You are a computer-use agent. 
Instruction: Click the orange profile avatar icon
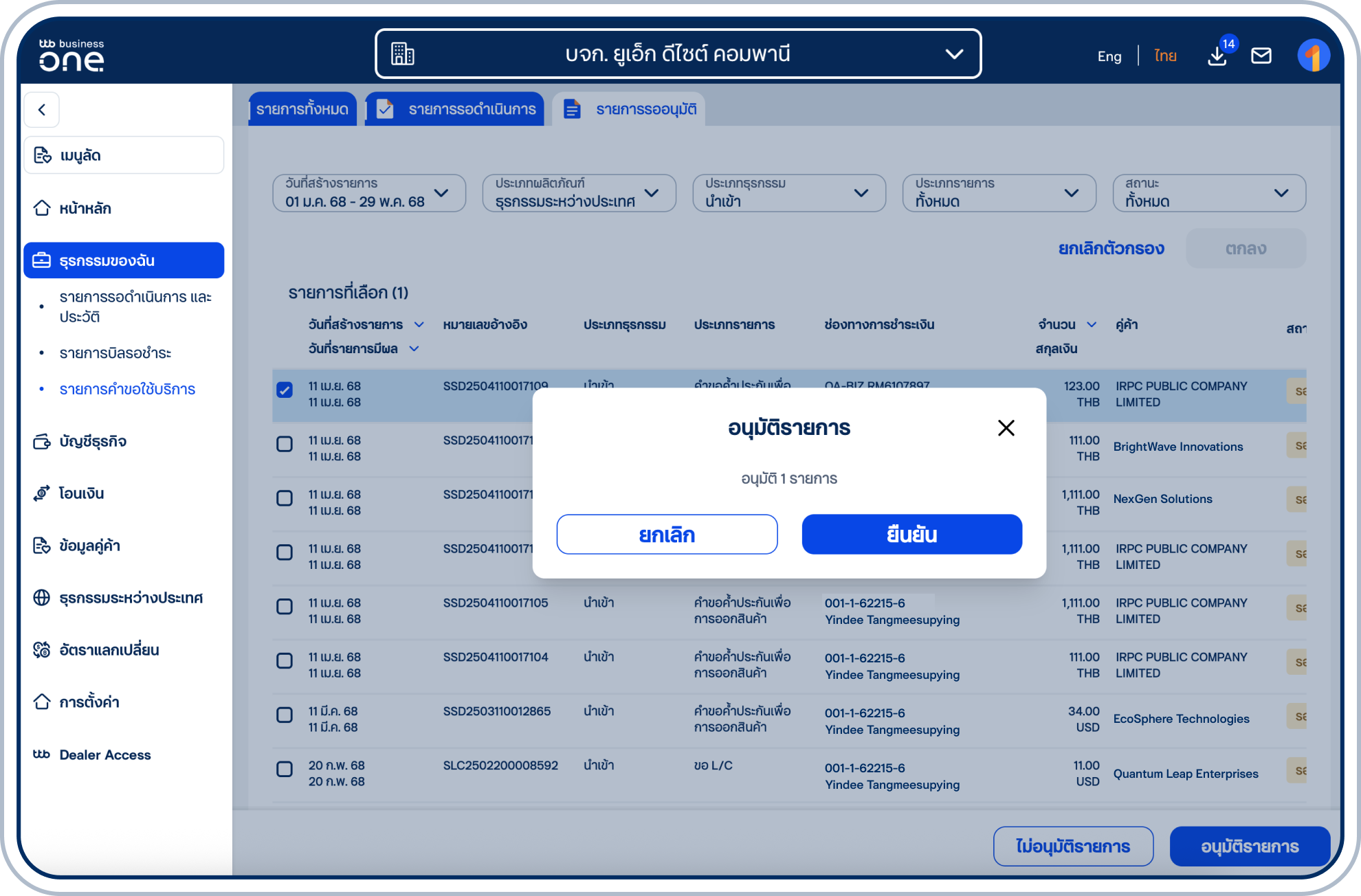pos(1313,56)
